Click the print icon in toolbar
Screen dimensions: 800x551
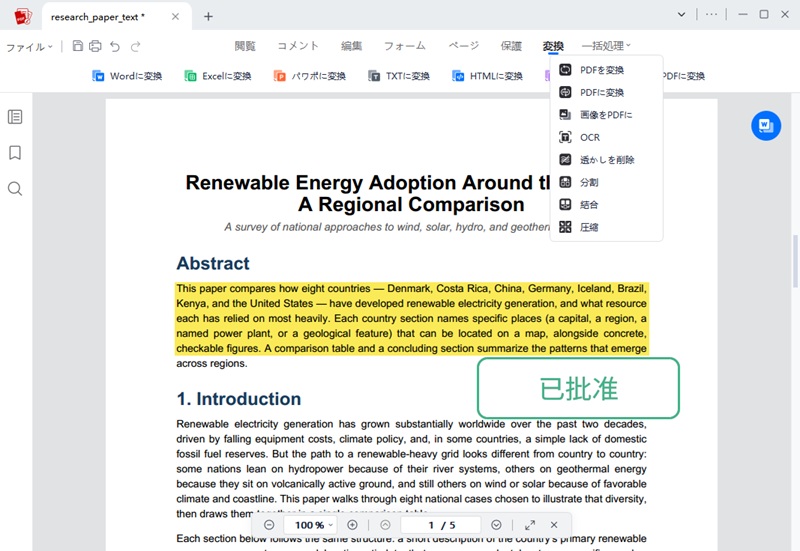click(95, 46)
